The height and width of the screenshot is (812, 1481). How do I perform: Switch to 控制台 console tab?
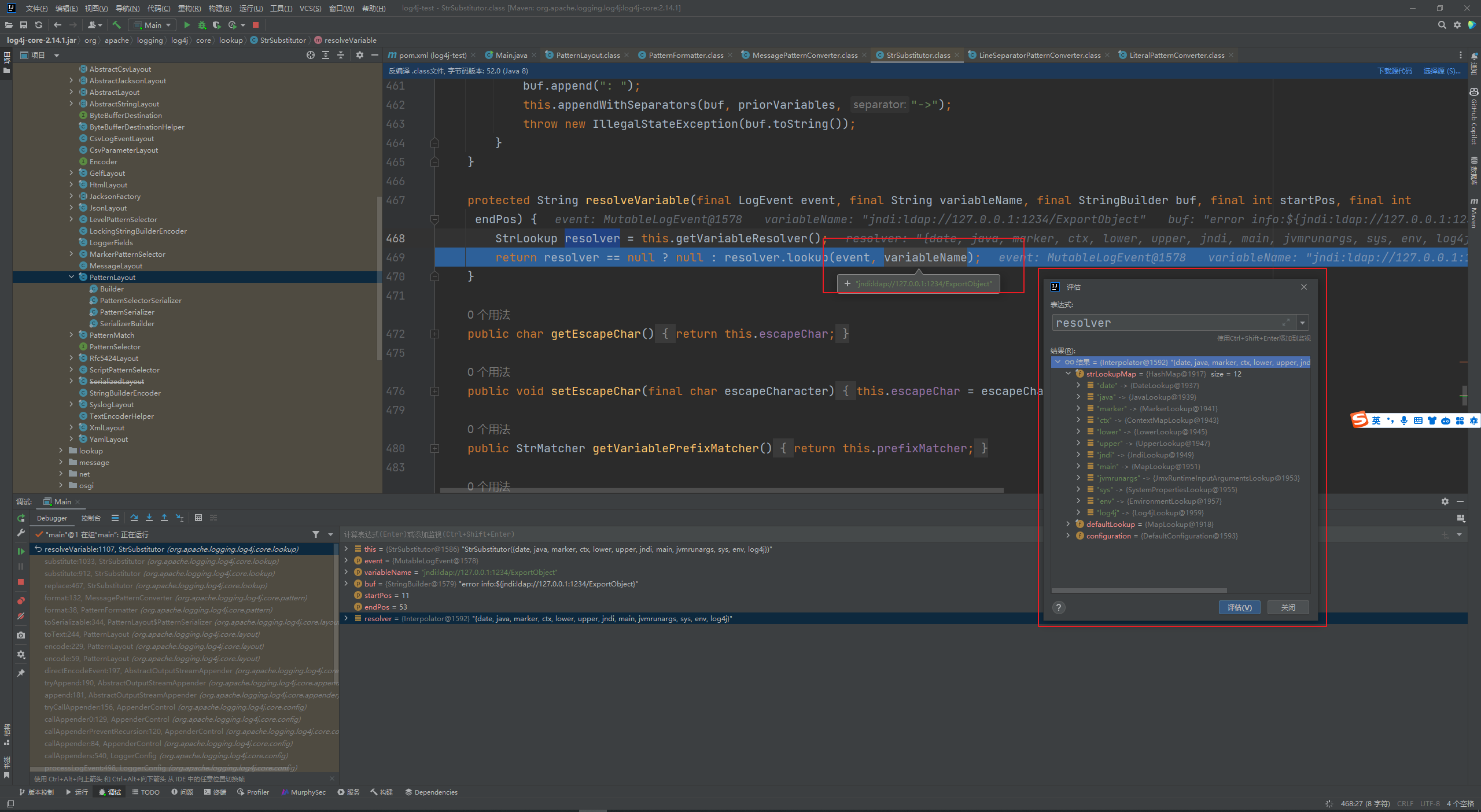click(x=91, y=518)
